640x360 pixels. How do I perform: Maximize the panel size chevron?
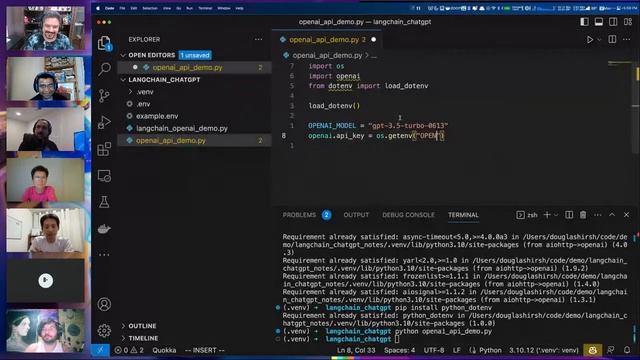[x=612, y=215]
